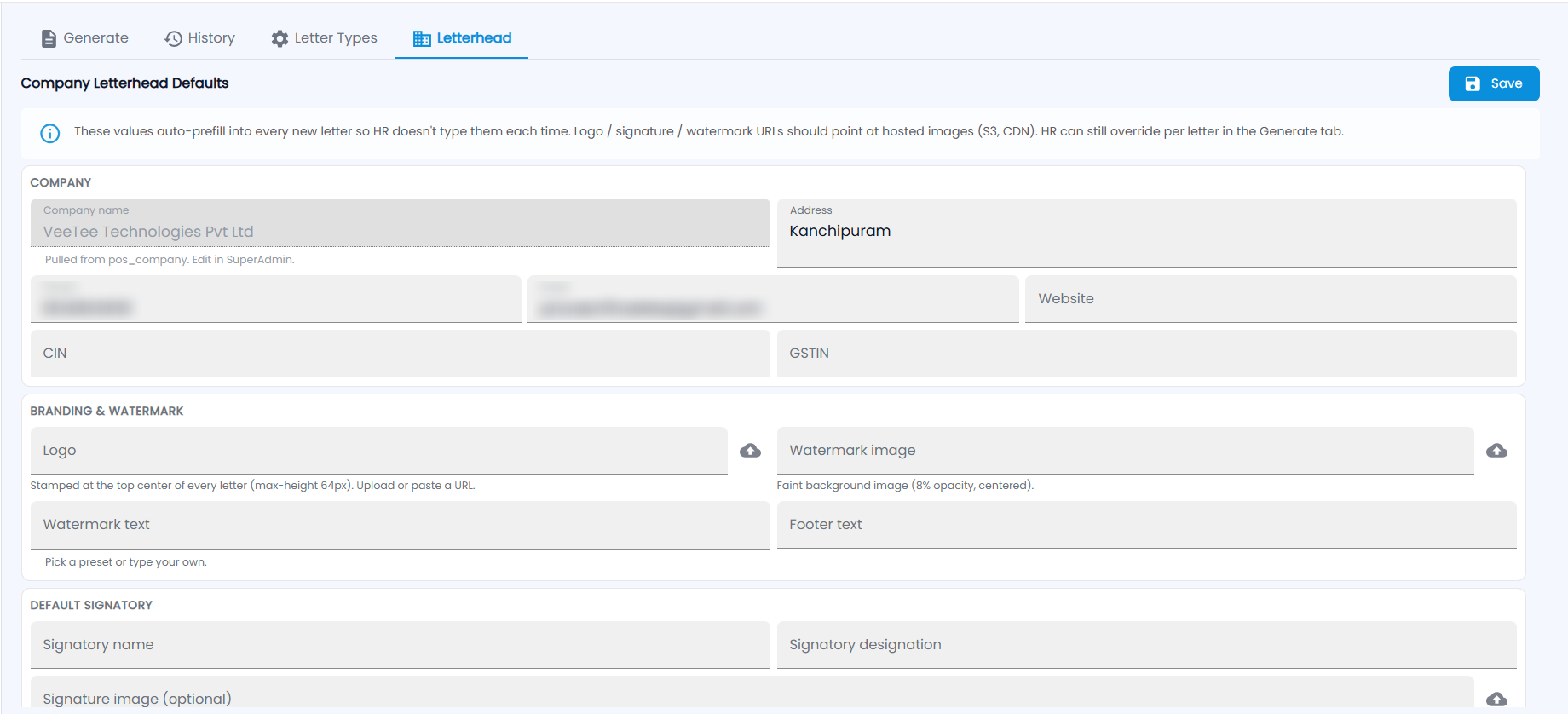Click the gear icon beside Letter Types
Viewport: 1568px width, 714px height.
pyautogui.click(x=280, y=38)
